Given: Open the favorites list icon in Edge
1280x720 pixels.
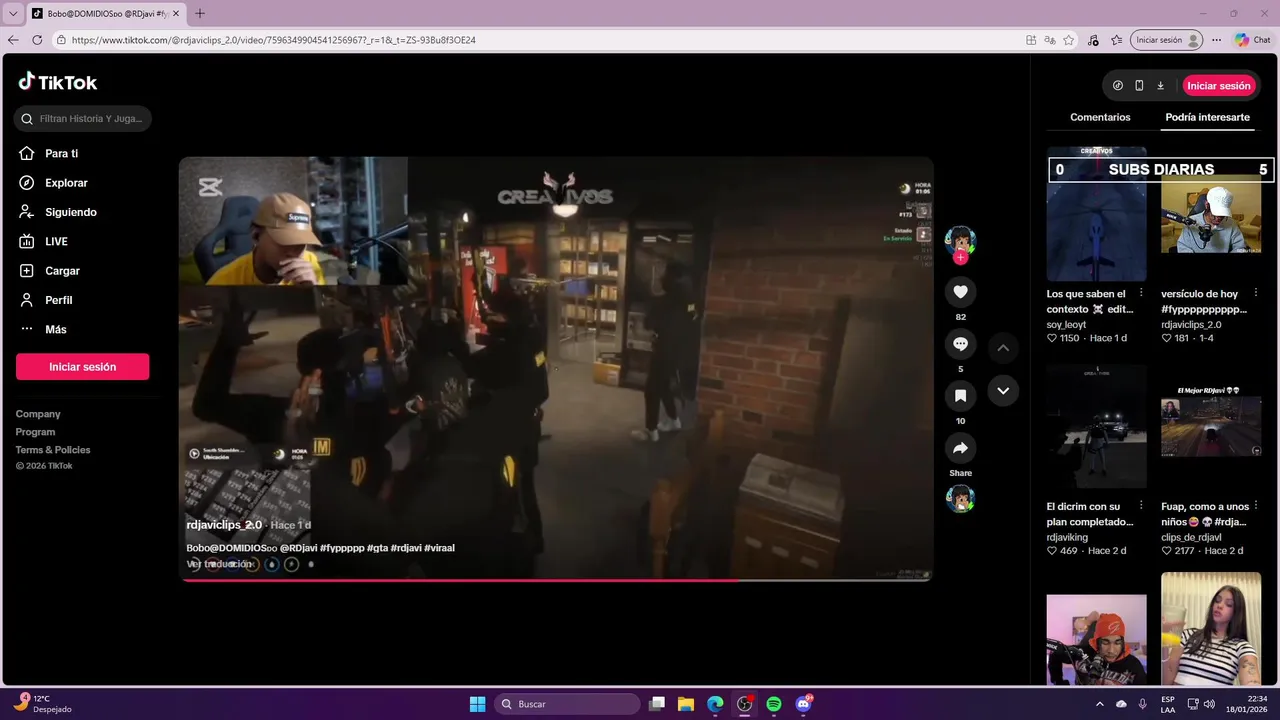Looking at the screenshot, I should coord(1116,40).
